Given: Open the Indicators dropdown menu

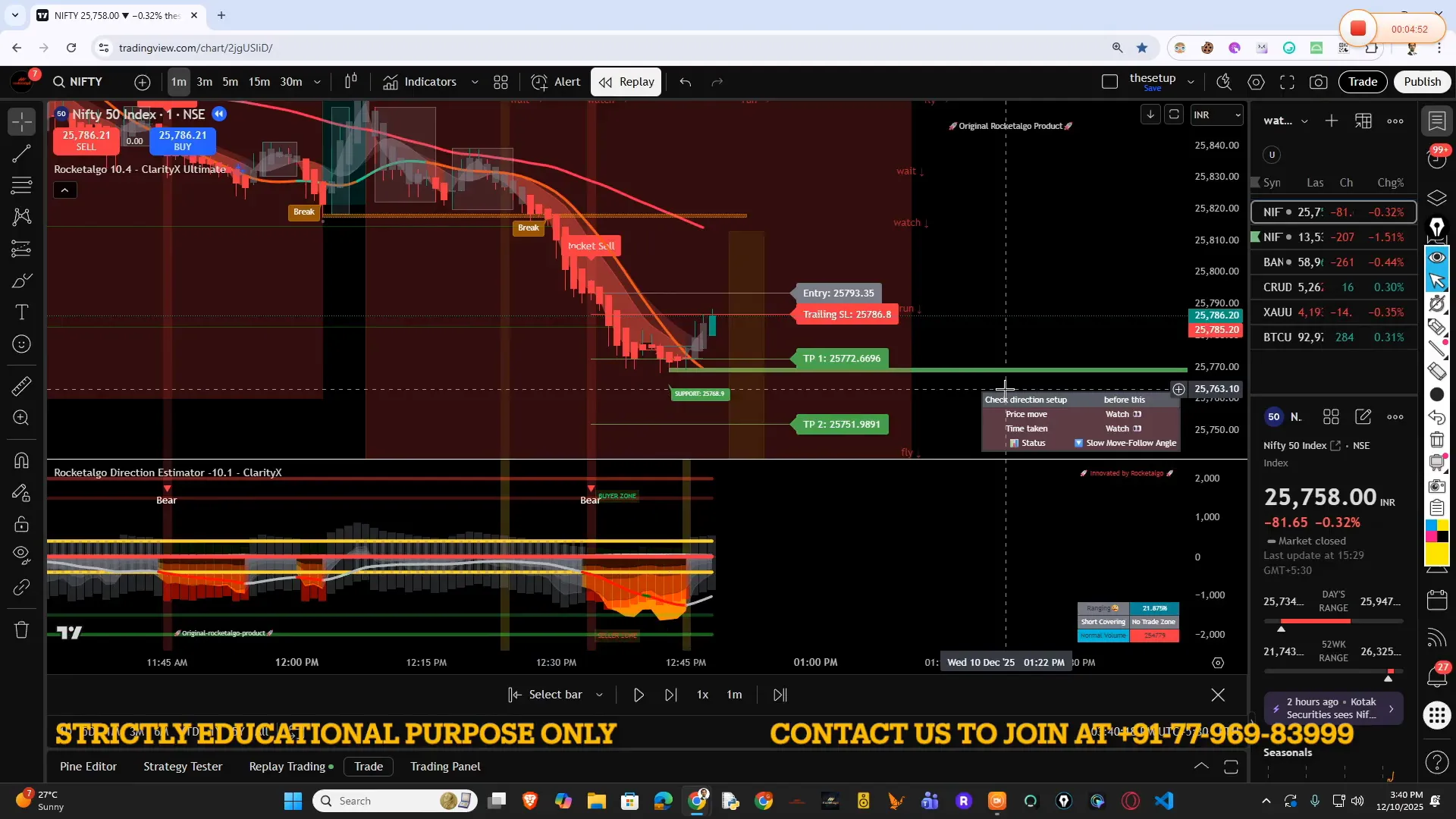Looking at the screenshot, I should (x=475, y=82).
